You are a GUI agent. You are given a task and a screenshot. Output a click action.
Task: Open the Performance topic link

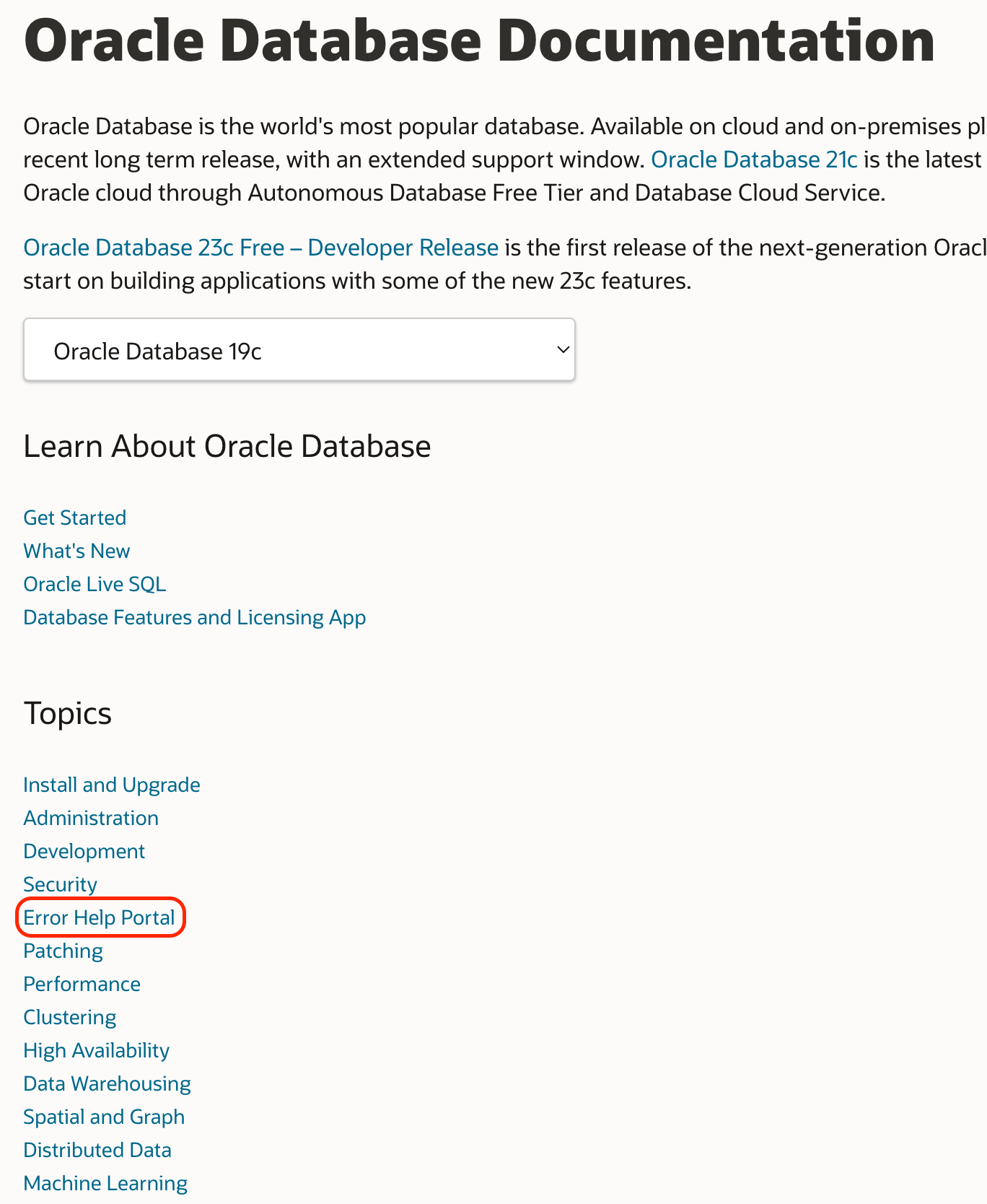[x=82, y=984]
